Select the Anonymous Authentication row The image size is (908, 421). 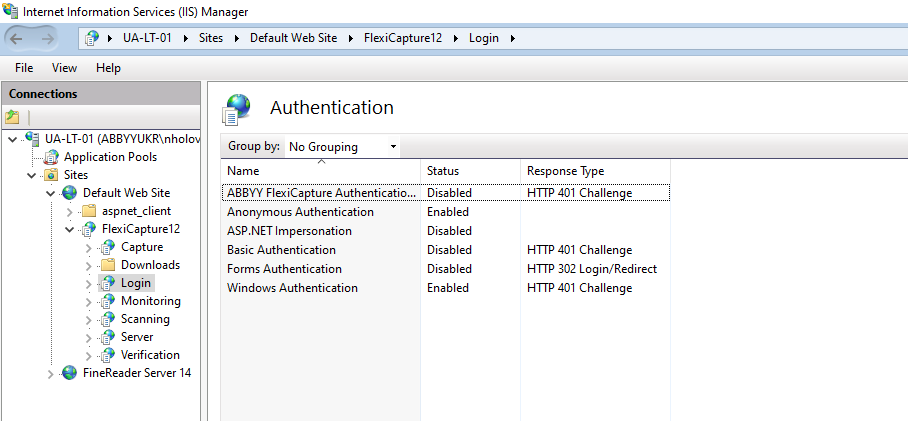click(446, 212)
